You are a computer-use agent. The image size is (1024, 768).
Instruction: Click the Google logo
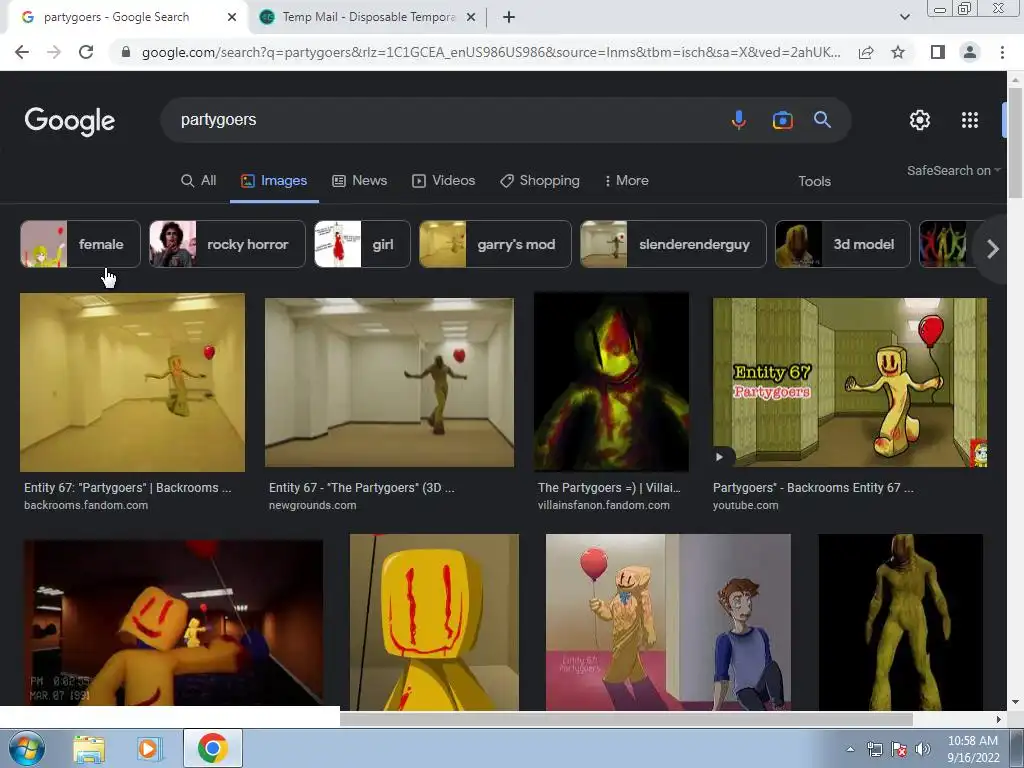click(70, 121)
